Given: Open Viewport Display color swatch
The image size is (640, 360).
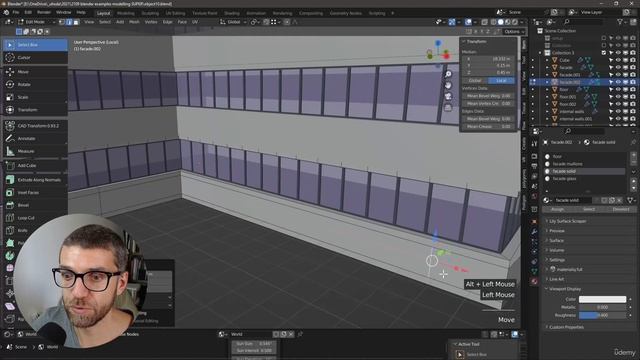Looking at the screenshot, I should coord(602,299).
